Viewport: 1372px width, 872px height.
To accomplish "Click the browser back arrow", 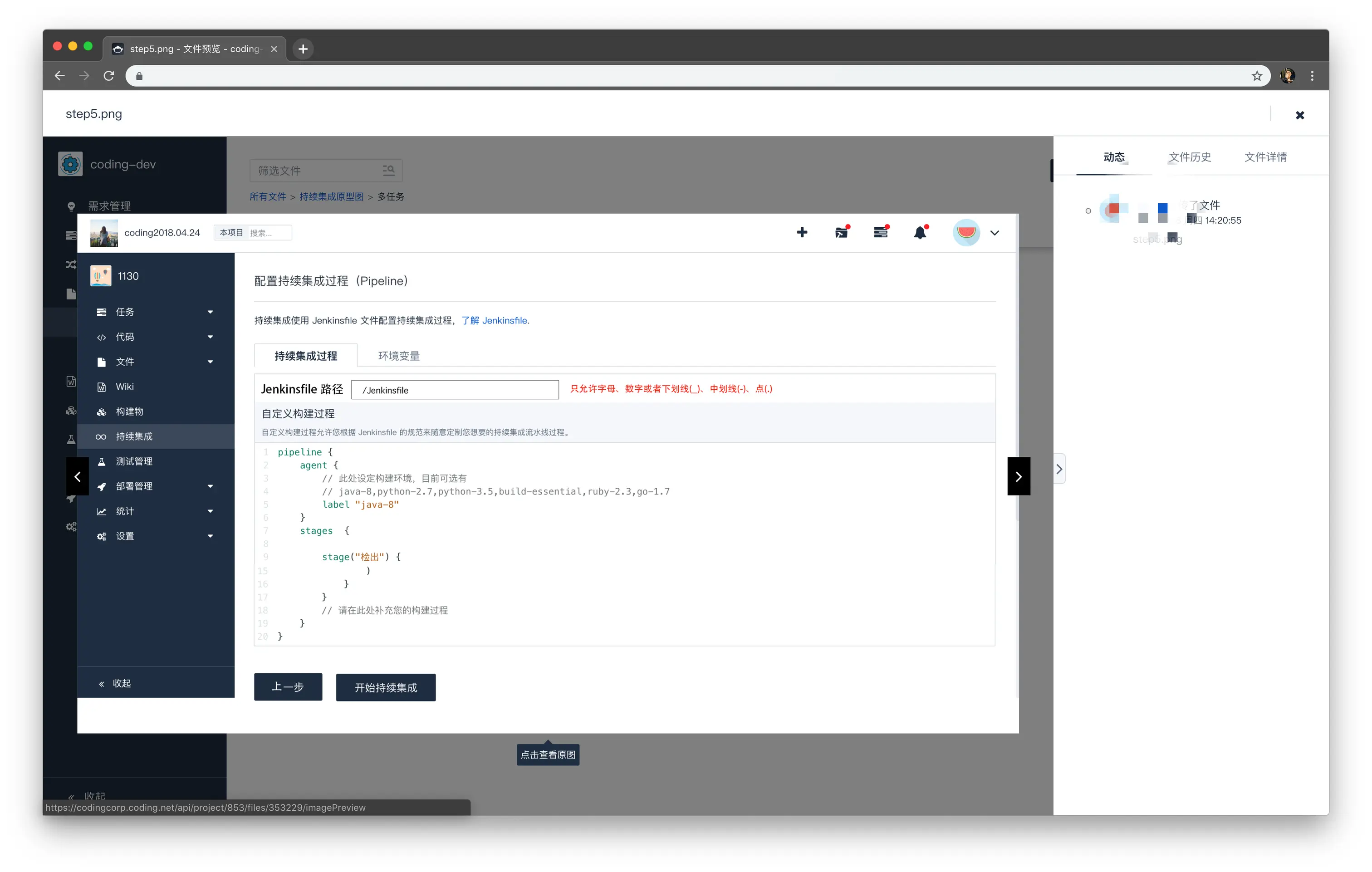I will tap(60, 76).
